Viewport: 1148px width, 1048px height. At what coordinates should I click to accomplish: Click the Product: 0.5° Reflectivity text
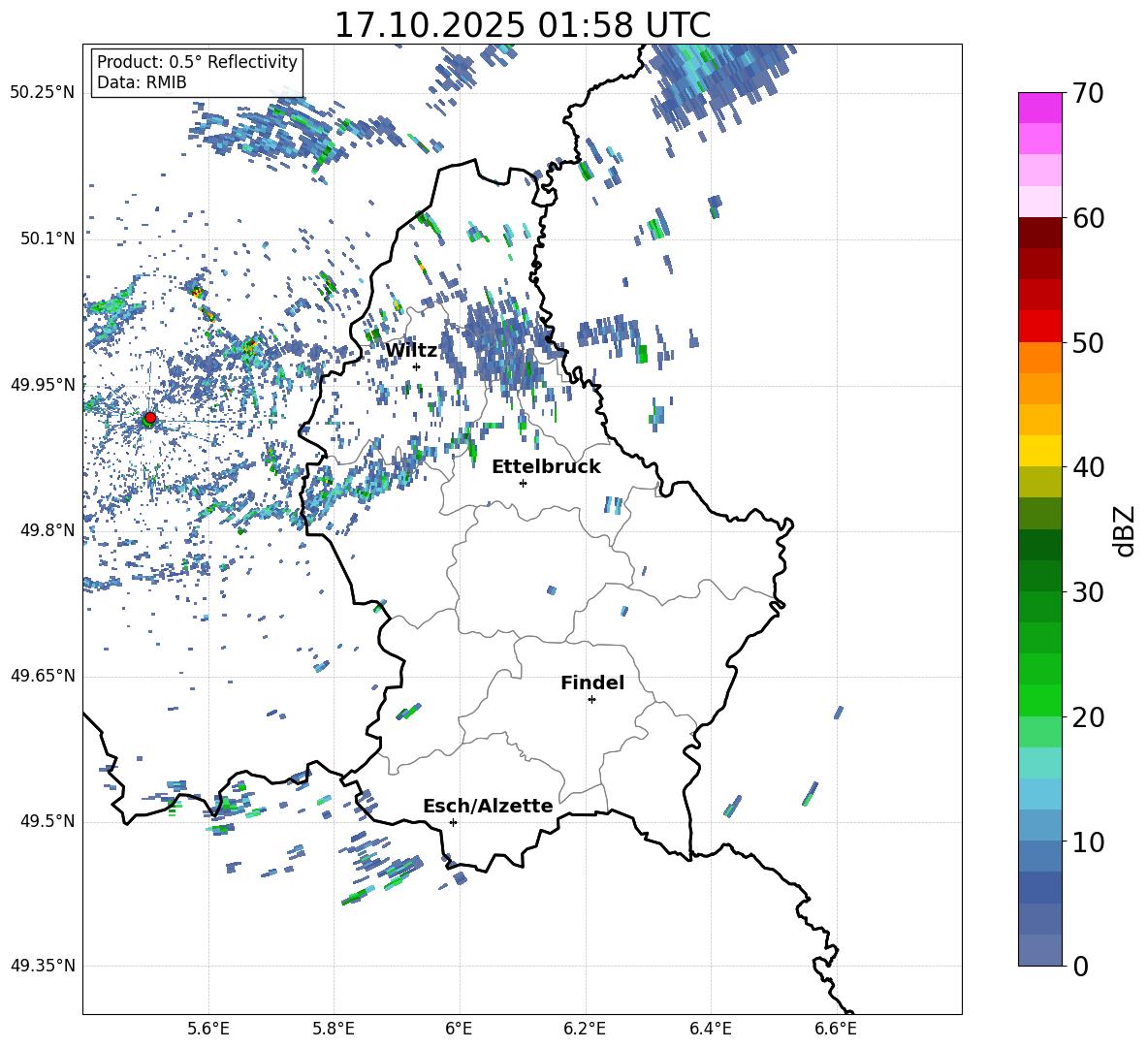(197, 61)
